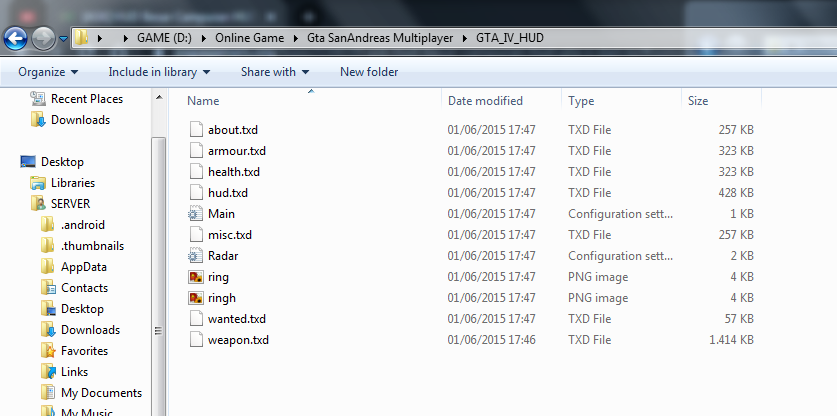Sort by the Date modified column header
This screenshot has width=837, height=416.
coord(485,100)
